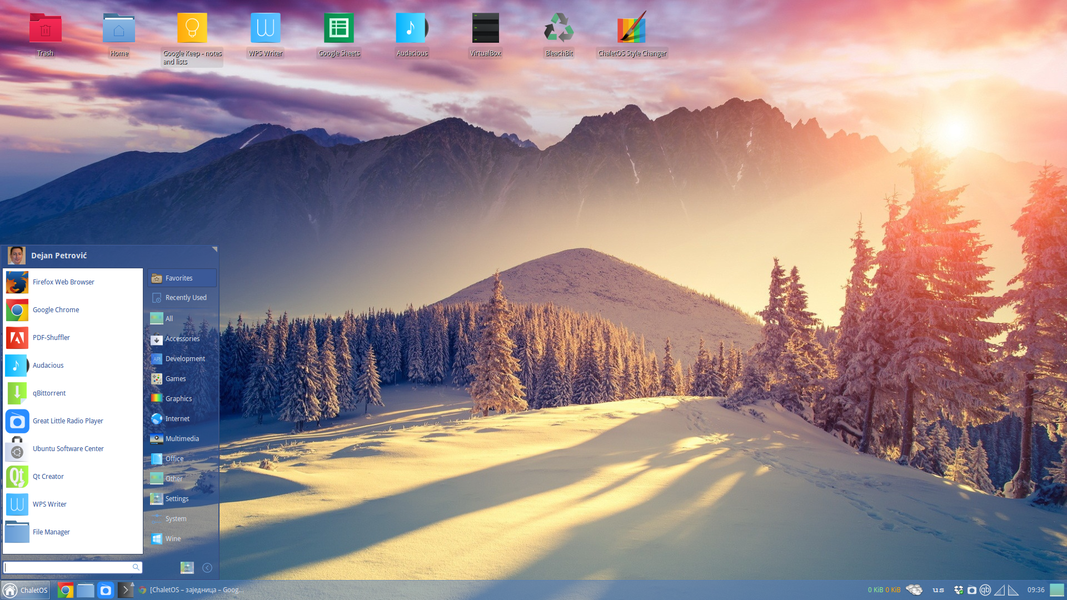Open the weather applet in the panel

pos(914,590)
